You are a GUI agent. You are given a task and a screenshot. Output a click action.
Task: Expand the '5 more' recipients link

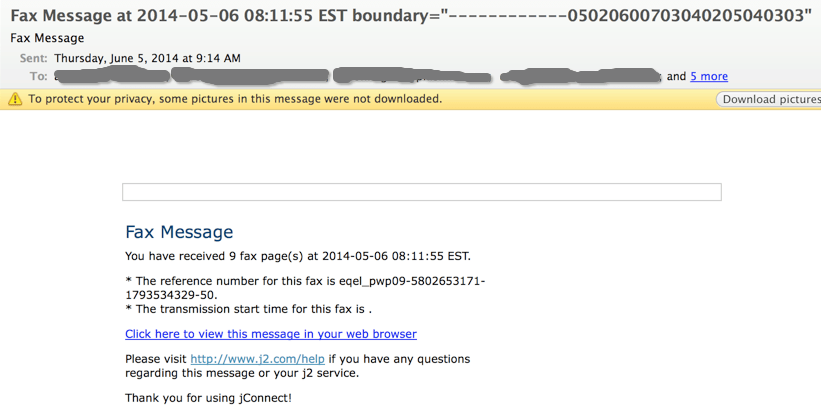709,76
